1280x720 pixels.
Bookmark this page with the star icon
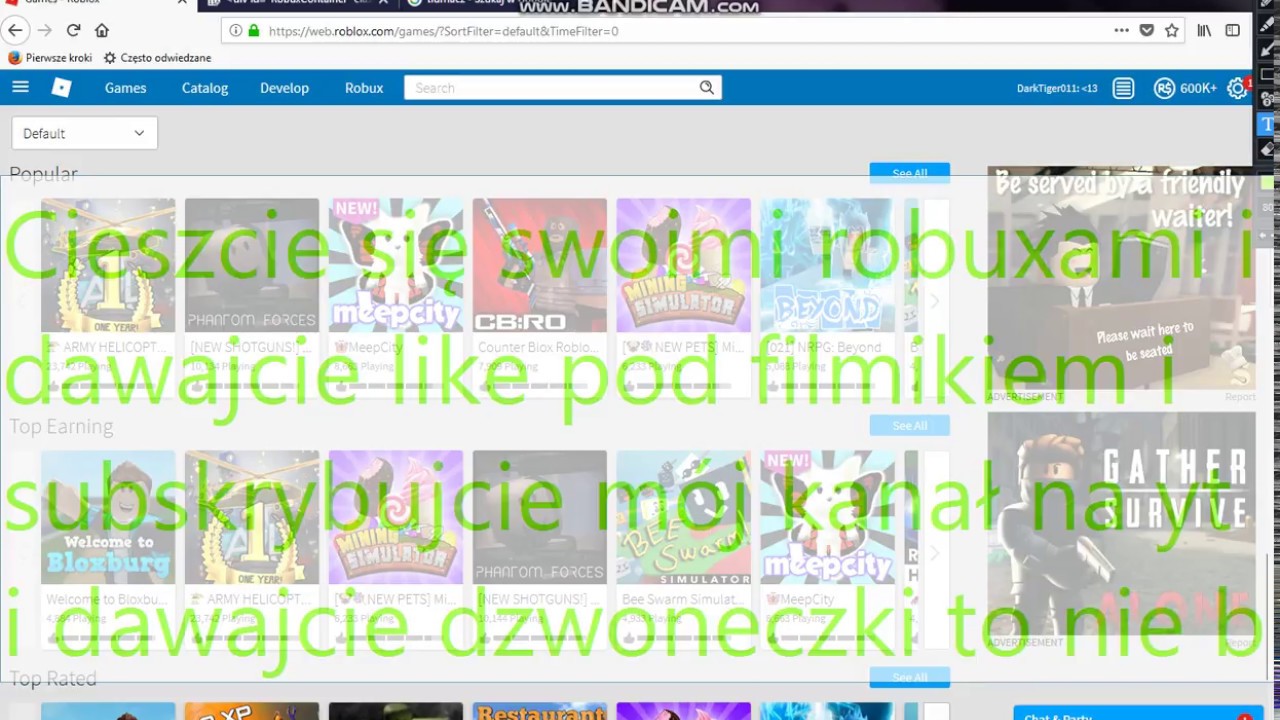tap(1172, 31)
